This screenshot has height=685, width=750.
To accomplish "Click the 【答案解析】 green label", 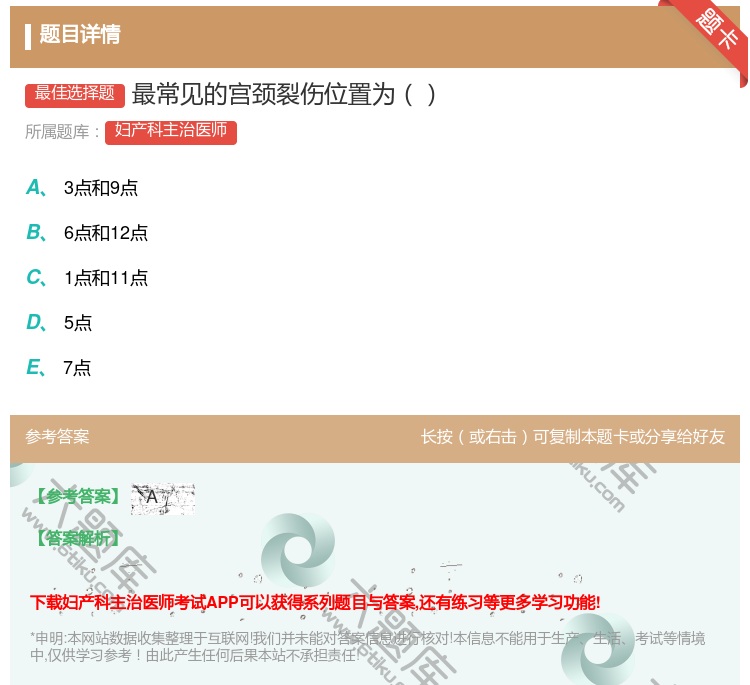I will [78, 539].
